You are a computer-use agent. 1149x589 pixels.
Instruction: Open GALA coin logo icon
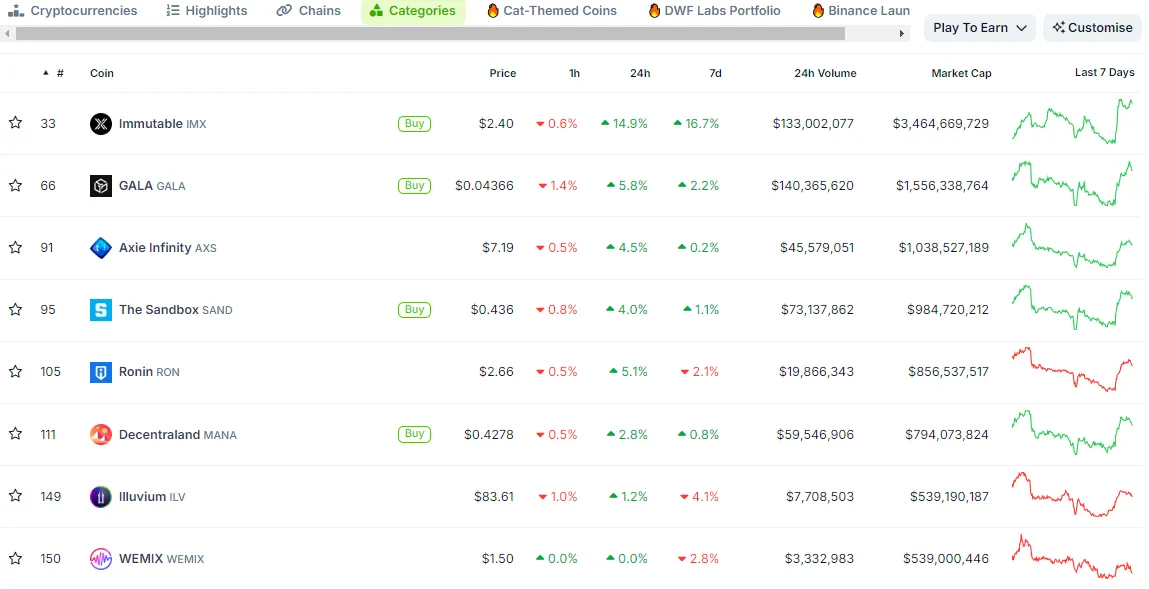[100, 185]
